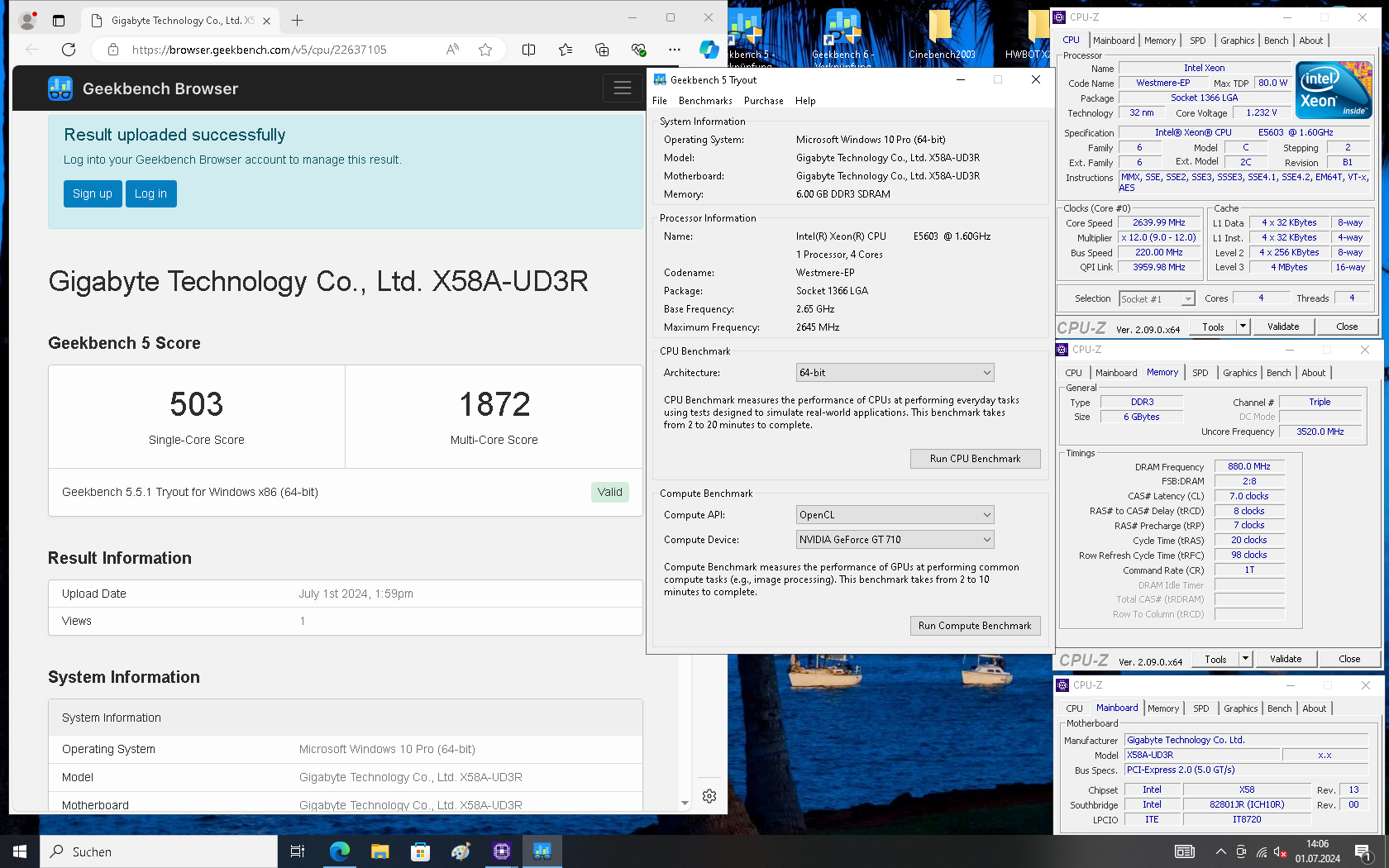
Task: Toggle the Geekbench Browser hamburger menu
Action: [623, 88]
